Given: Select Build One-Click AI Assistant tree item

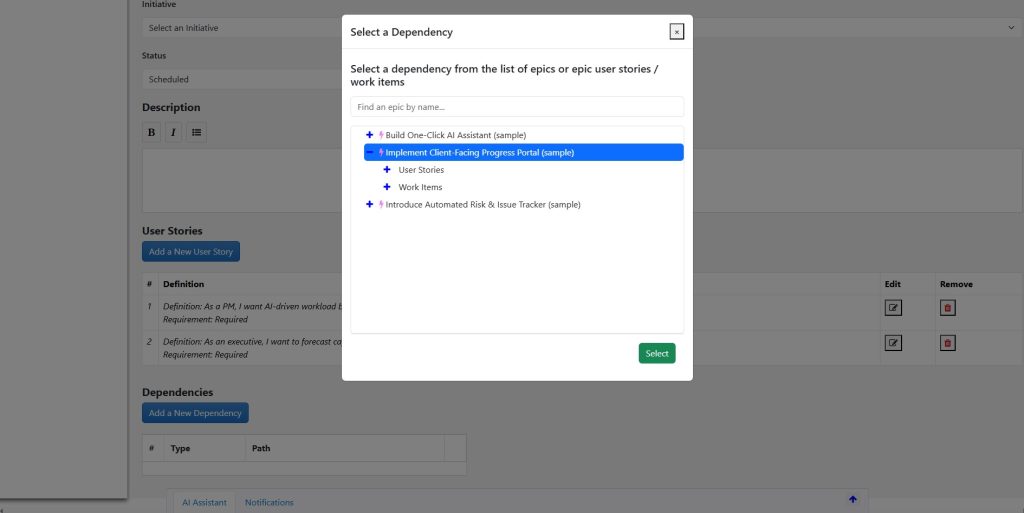Looking at the screenshot, I should (x=455, y=135).
